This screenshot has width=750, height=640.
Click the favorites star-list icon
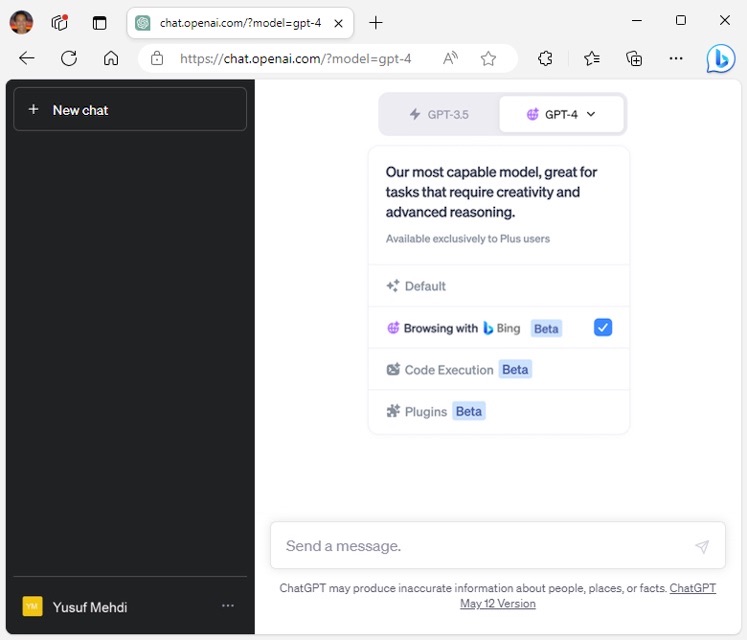tap(592, 59)
